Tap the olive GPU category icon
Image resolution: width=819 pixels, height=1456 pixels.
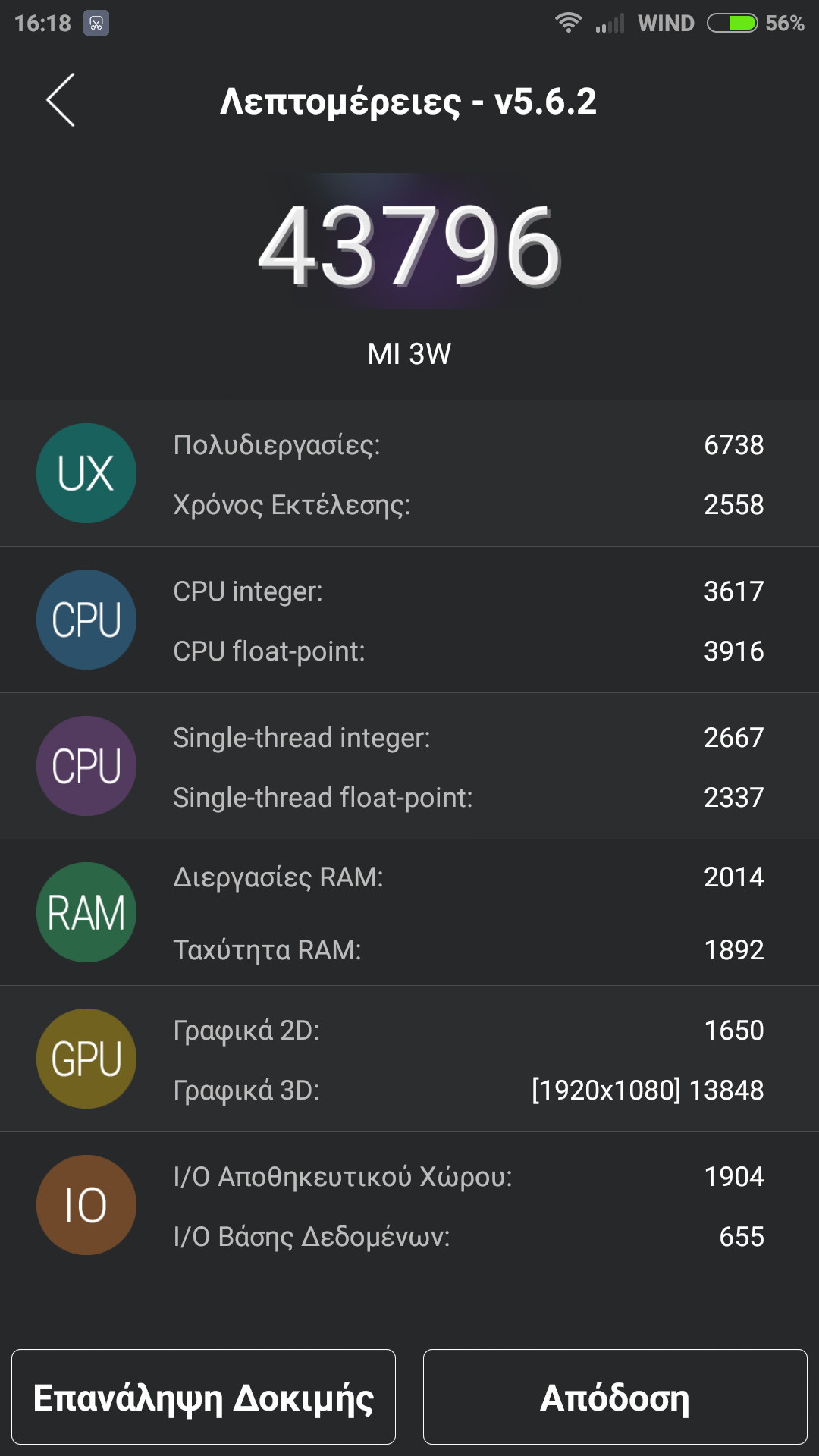click(x=86, y=1059)
